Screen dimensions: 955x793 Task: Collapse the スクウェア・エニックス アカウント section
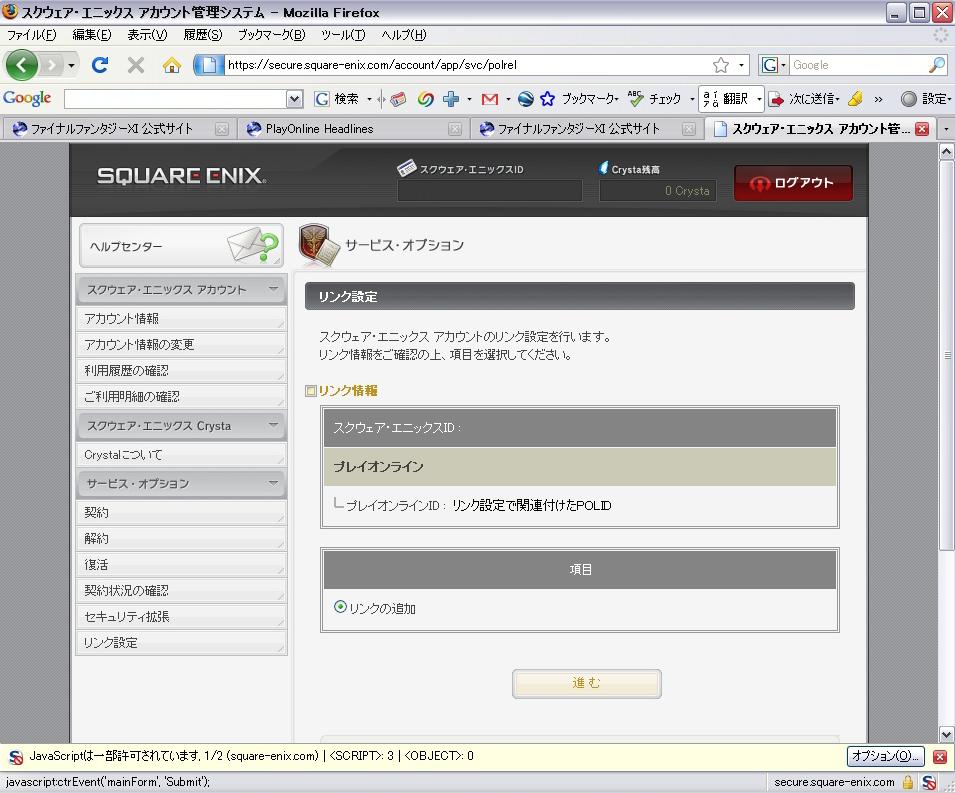(x=273, y=289)
